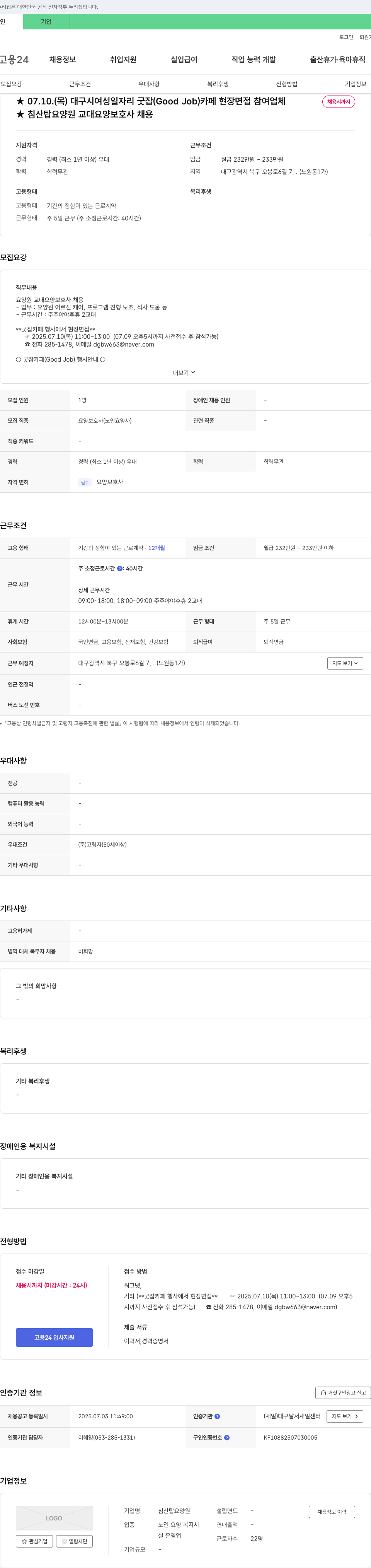Click '비희망' in 병역 대체 복무자 채용 row
Viewport: 371px width, 1568px height.
[86, 951]
